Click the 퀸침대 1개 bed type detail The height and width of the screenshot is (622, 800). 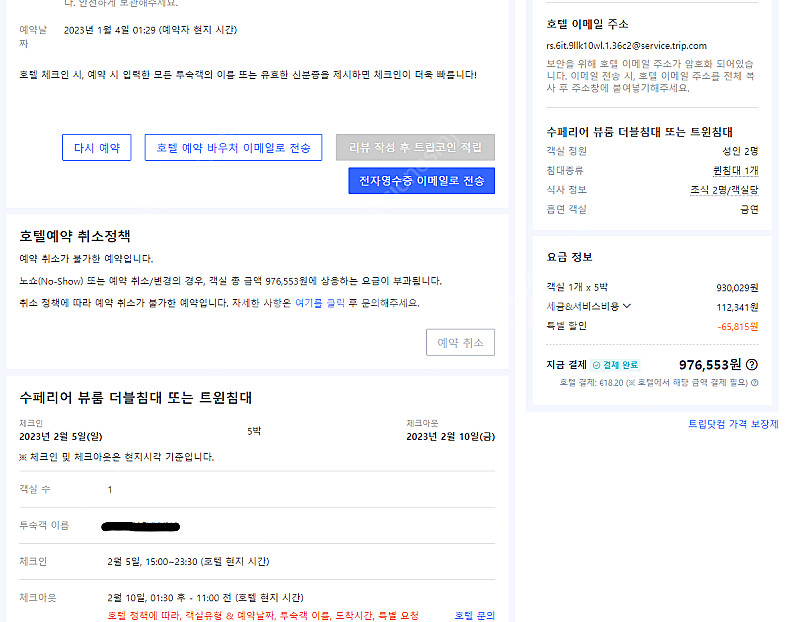point(735,170)
